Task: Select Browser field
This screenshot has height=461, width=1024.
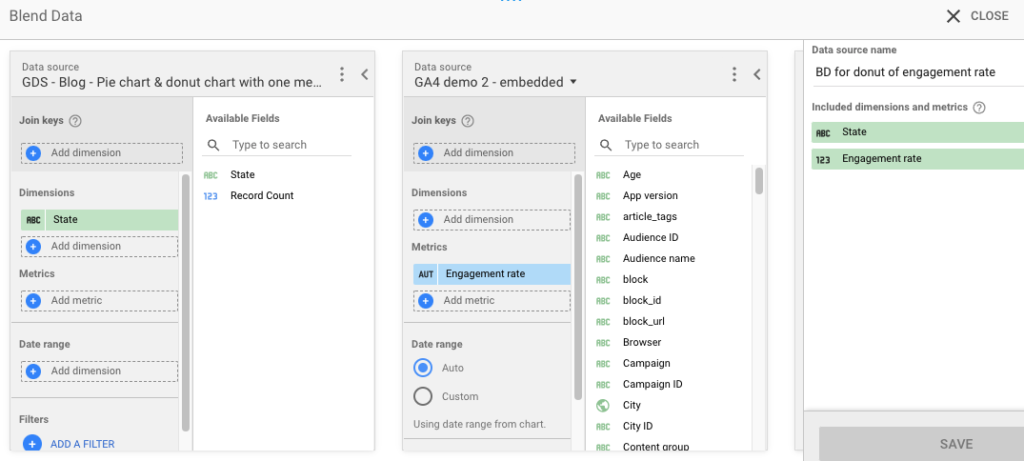Action: click(642, 342)
